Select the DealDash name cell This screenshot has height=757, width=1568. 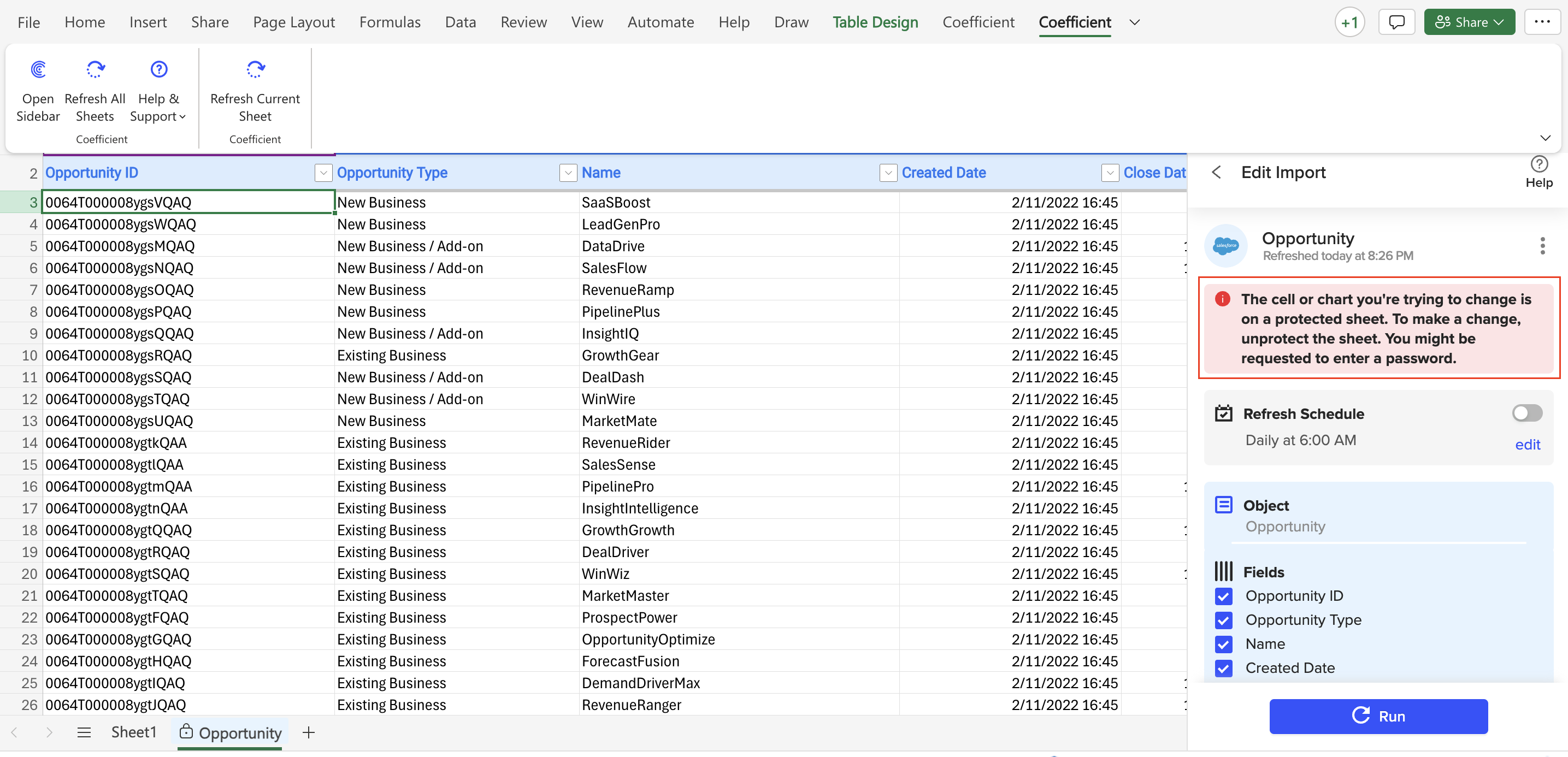tap(739, 377)
